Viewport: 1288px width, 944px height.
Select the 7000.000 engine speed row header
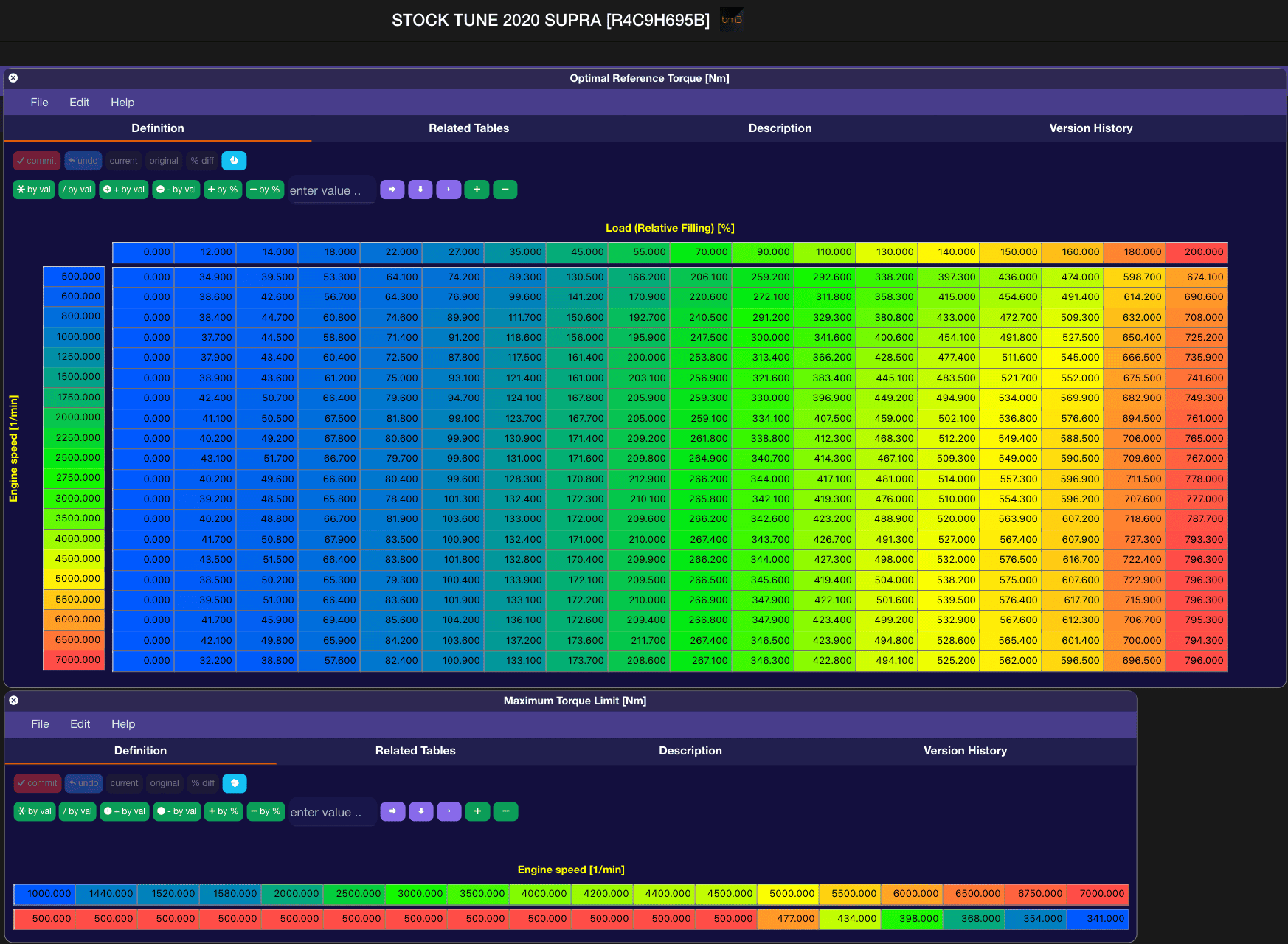(x=74, y=659)
